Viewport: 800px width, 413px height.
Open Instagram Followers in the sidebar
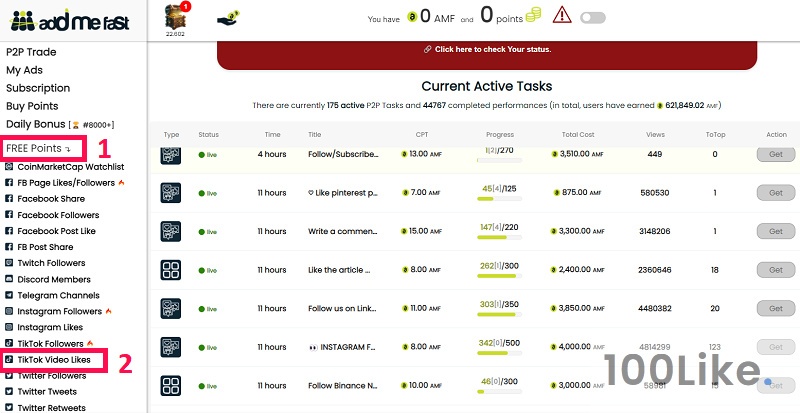(x=60, y=312)
